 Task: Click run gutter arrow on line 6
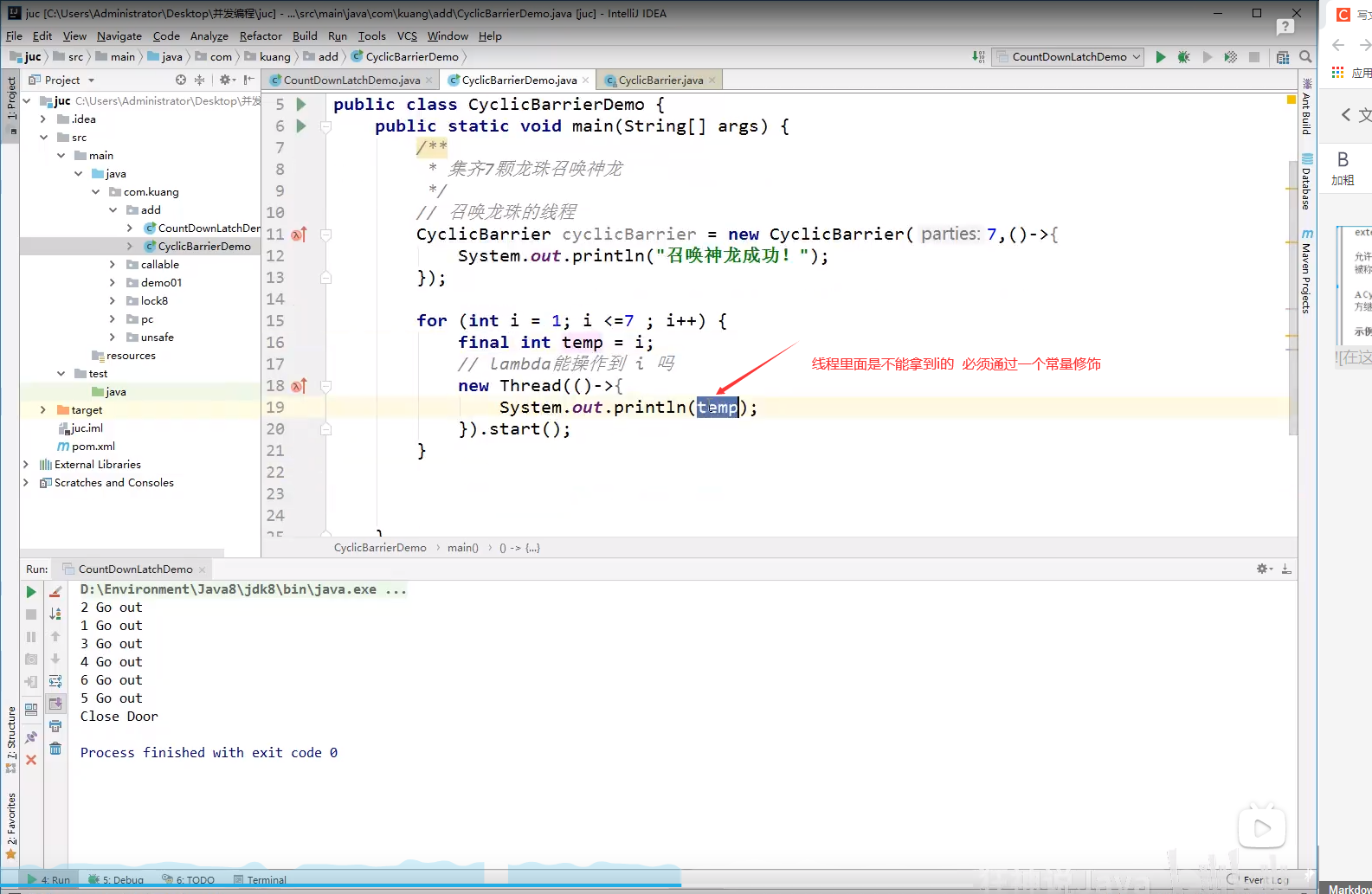click(301, 126)
